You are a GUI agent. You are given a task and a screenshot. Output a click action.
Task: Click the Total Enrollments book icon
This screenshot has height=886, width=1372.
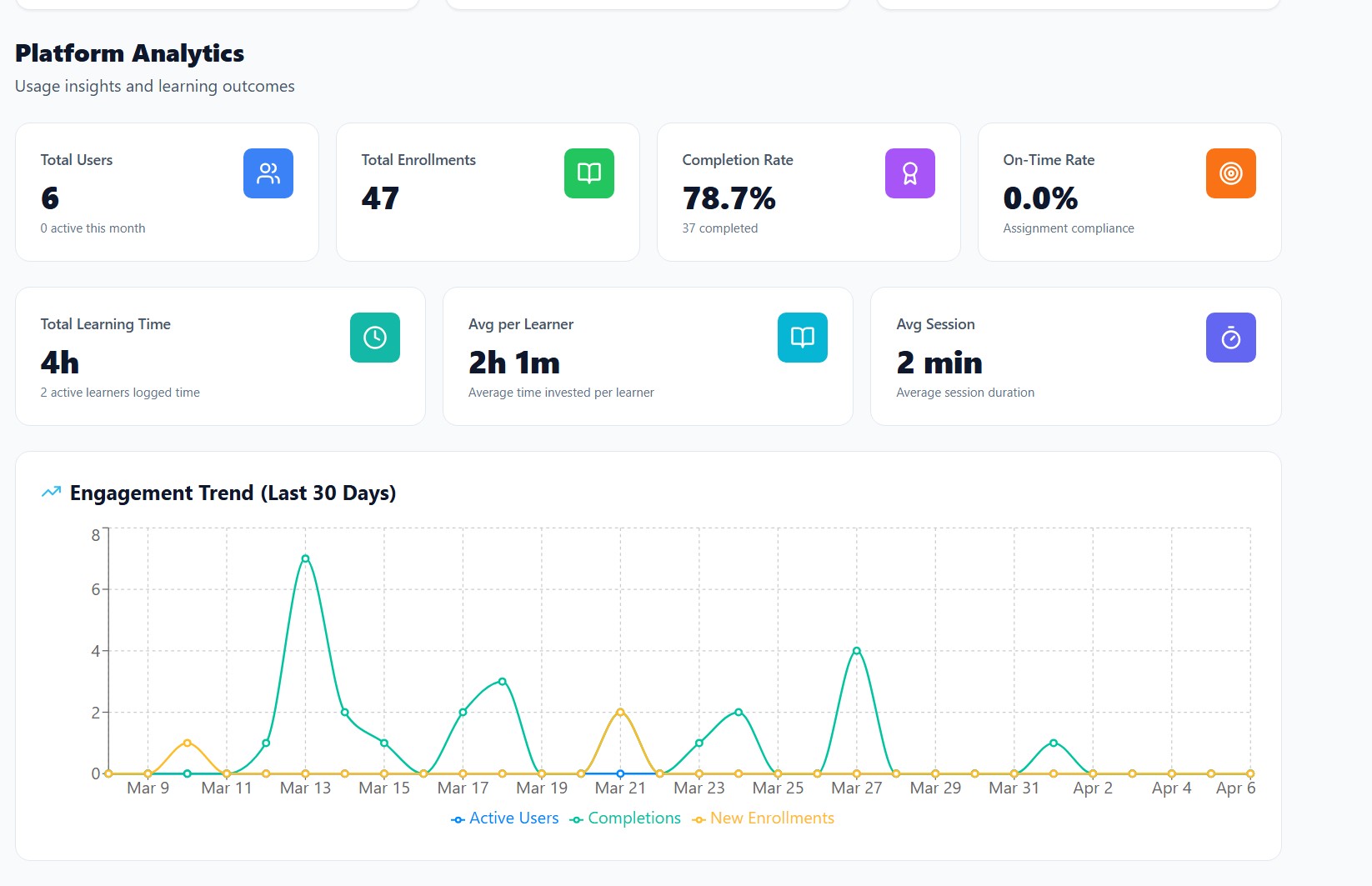point(588,173)
